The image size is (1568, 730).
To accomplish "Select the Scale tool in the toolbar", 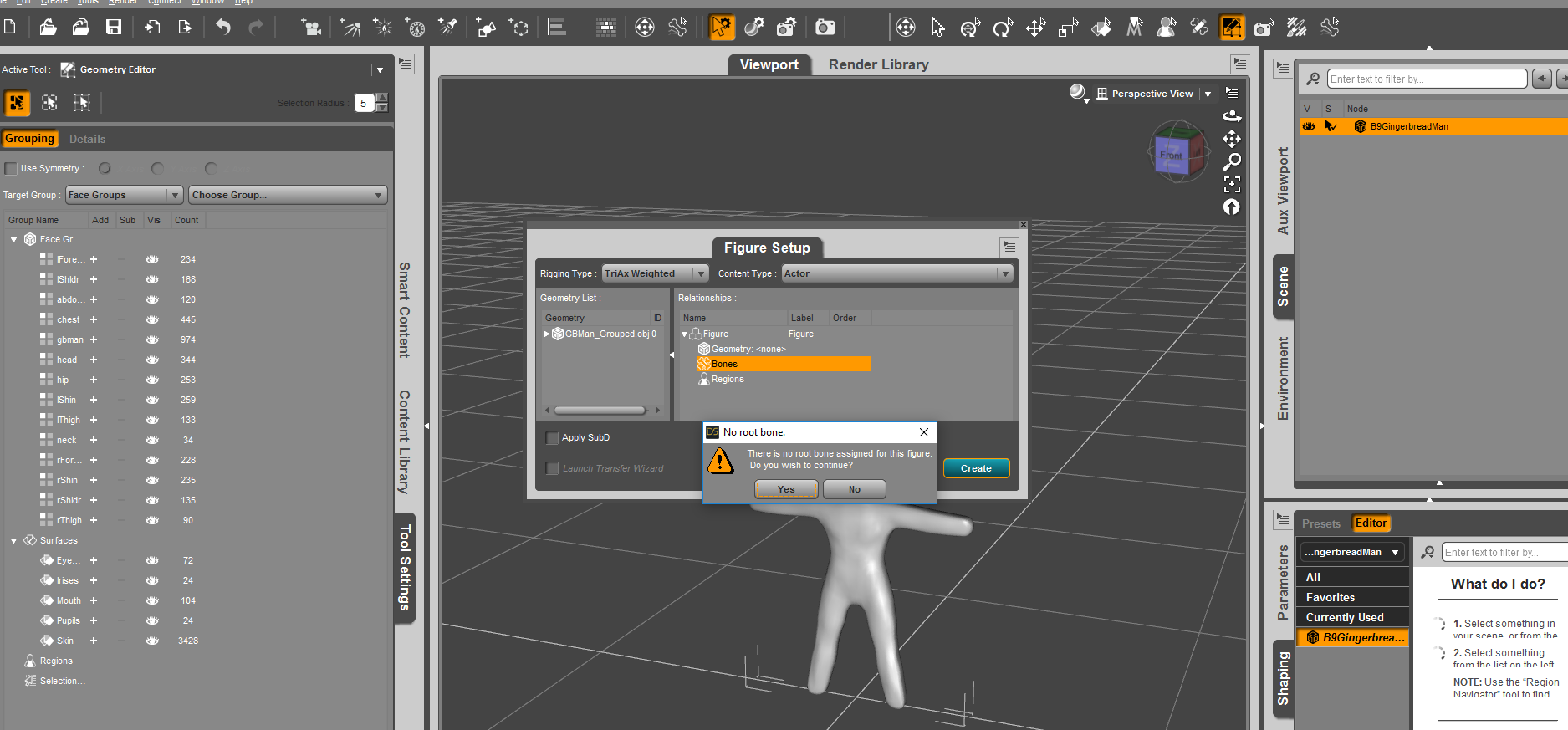I will pyautogui.click(x=1068, y=28).
